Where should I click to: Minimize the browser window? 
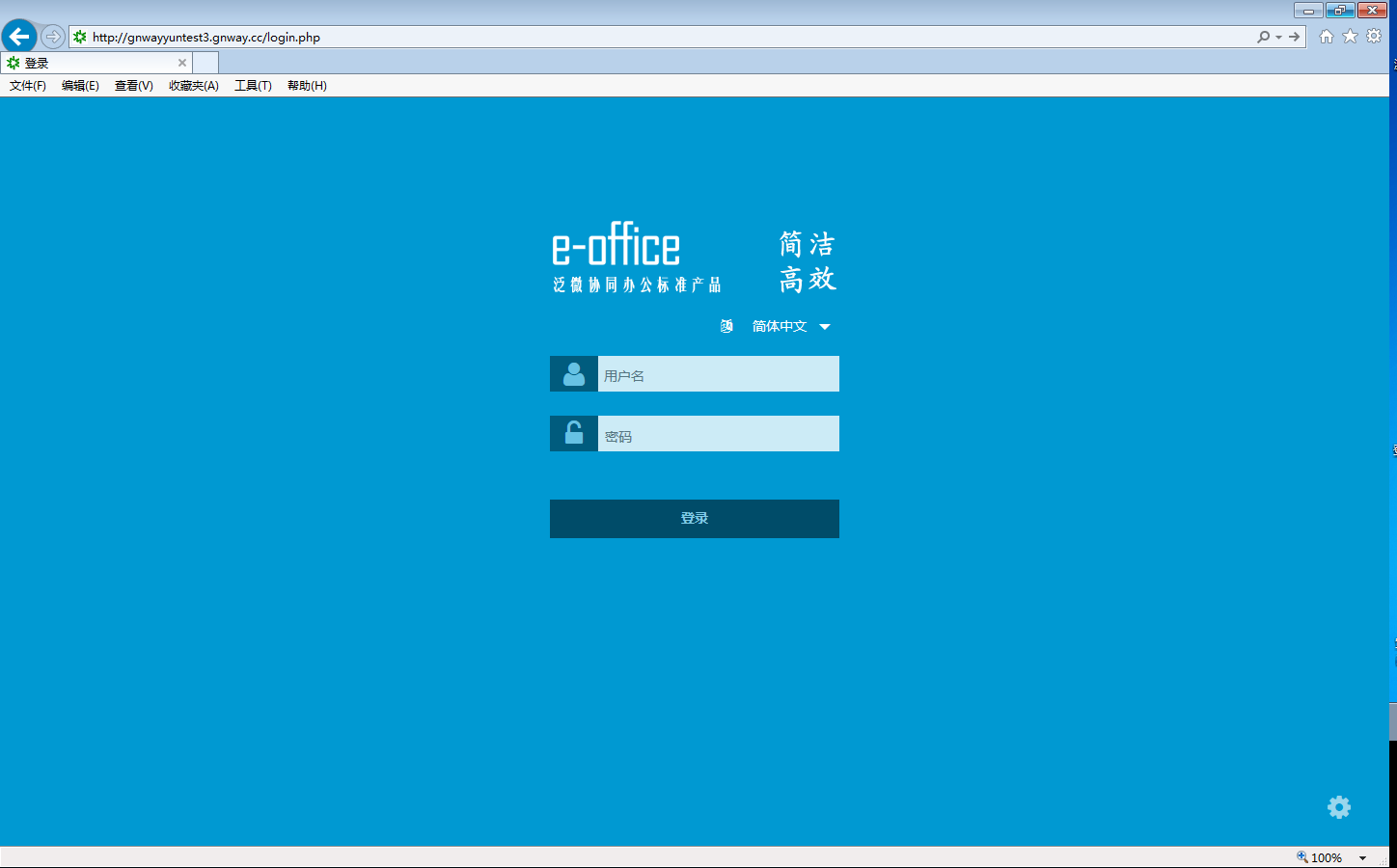[x=1308, y=11]
